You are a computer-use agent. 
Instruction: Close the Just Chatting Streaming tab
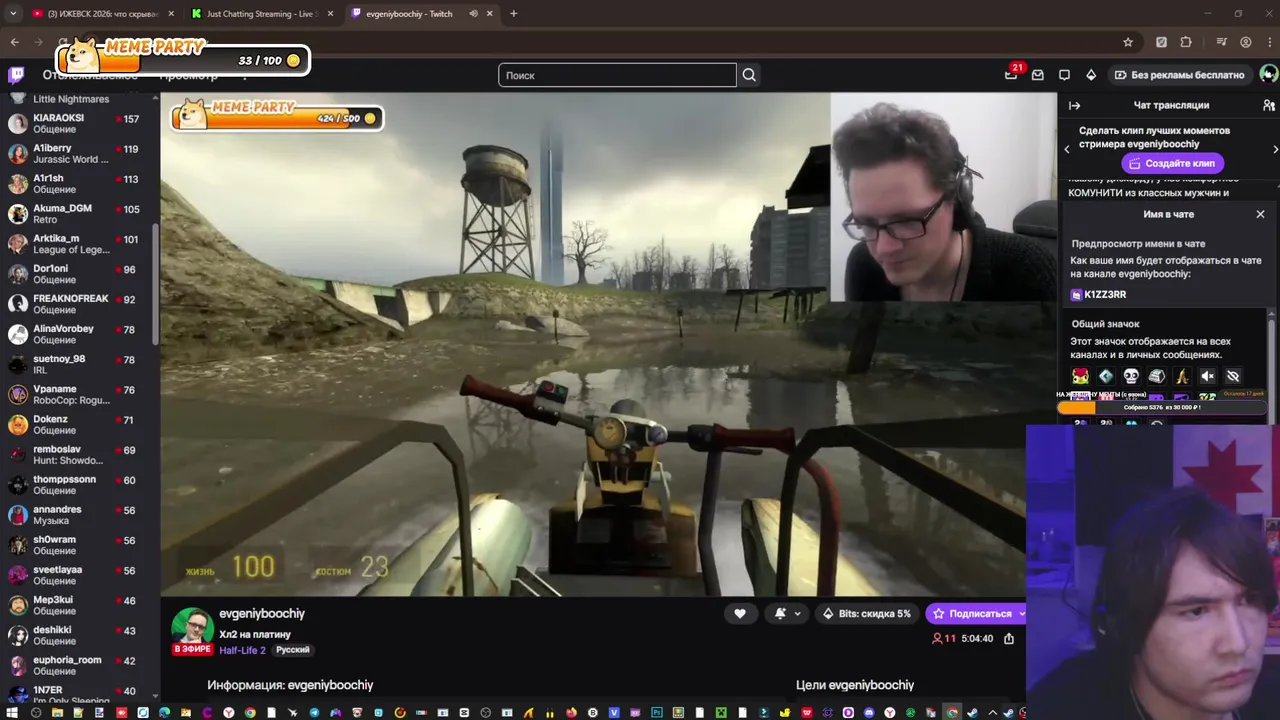(x=330, y=14)
